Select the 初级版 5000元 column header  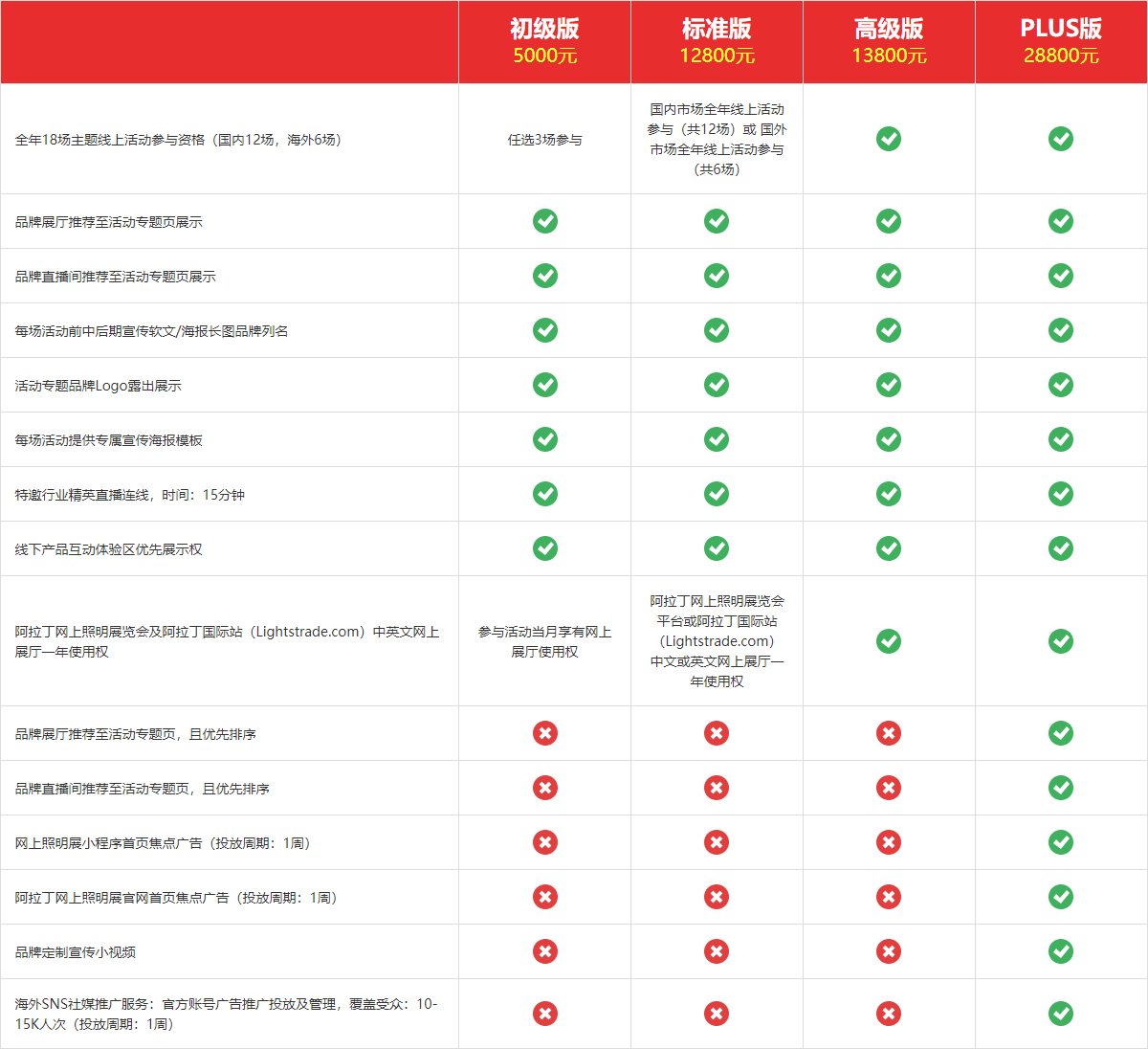point(544,42)
